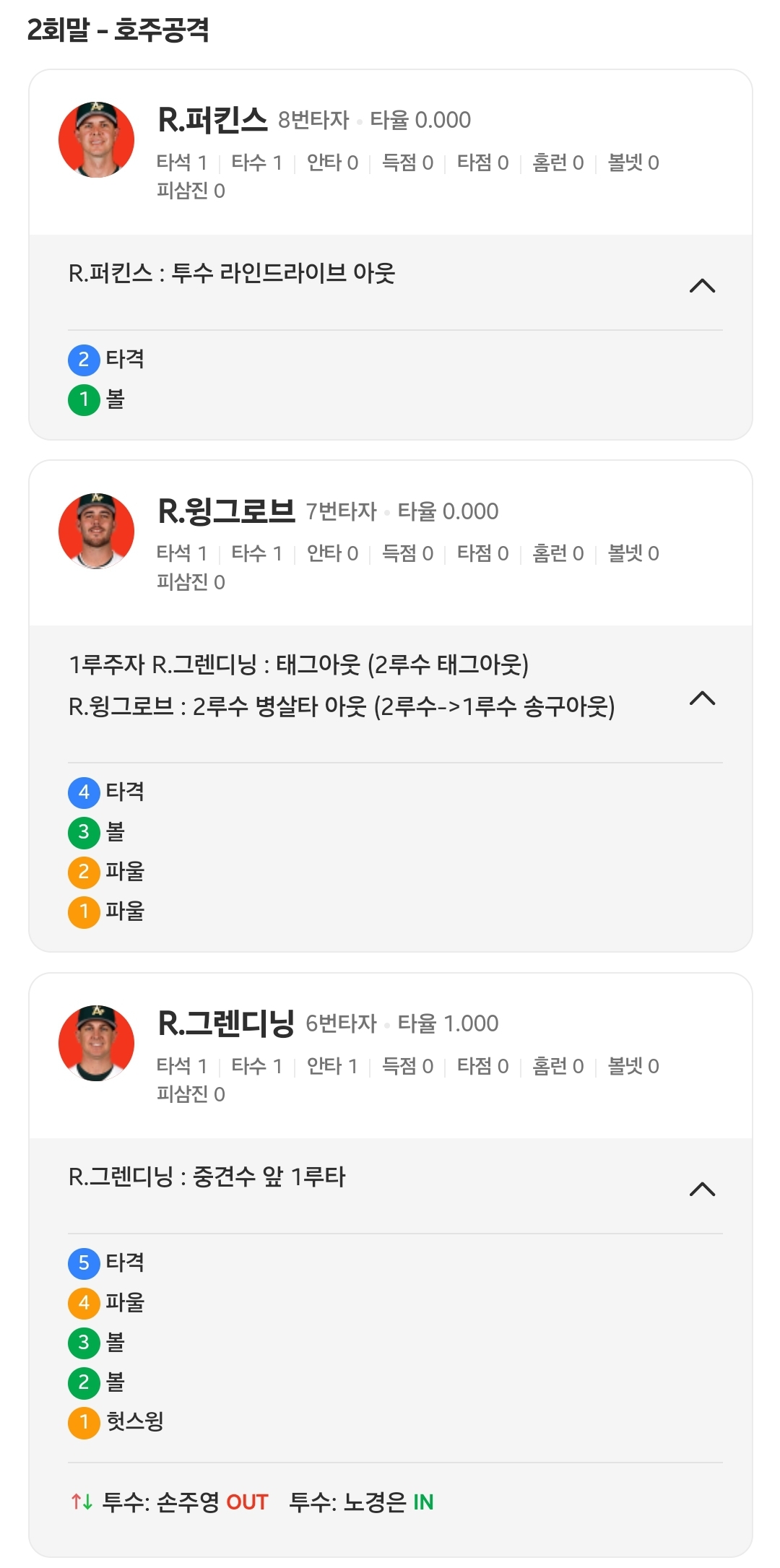Select pitch 1 볼 badge for R.퍼킨스
Viewport: 780px width, 1568px height.
(84, 399)
